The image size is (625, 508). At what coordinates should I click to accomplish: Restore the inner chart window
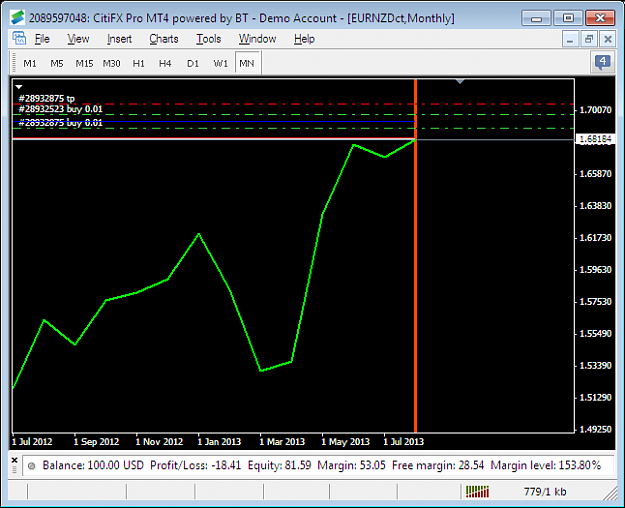point(589,39)
